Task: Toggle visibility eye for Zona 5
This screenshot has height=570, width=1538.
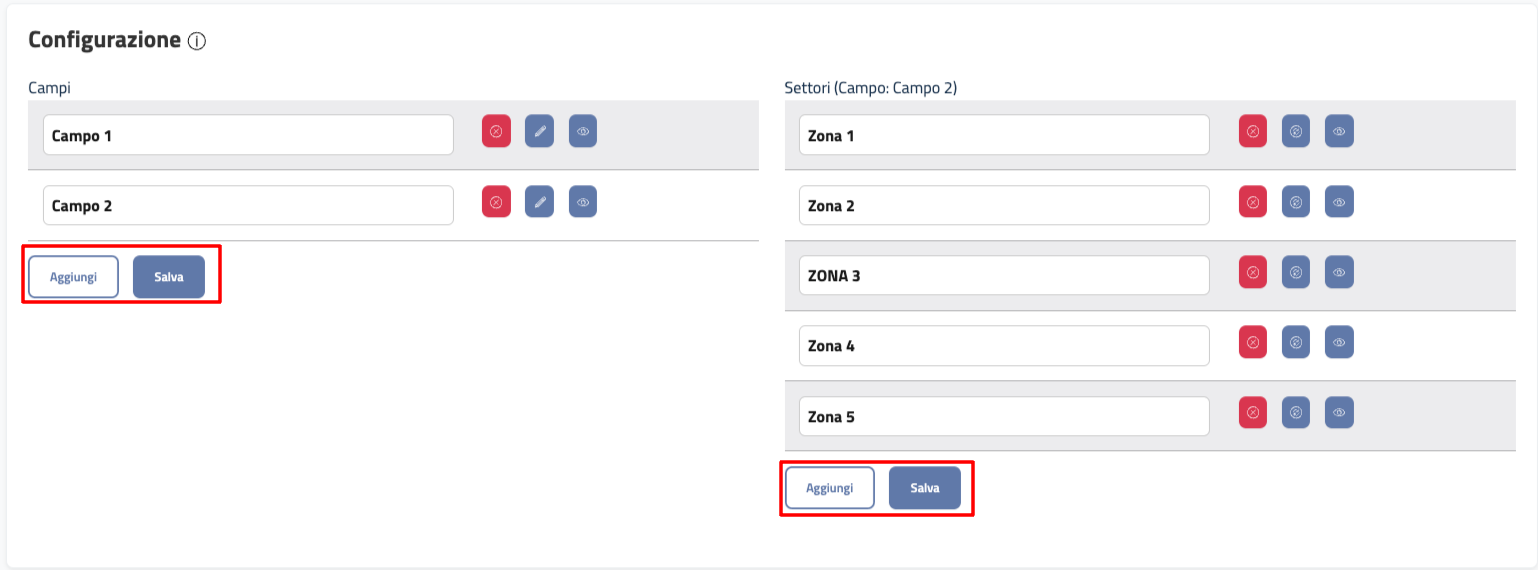Action: click(1339, 412)
